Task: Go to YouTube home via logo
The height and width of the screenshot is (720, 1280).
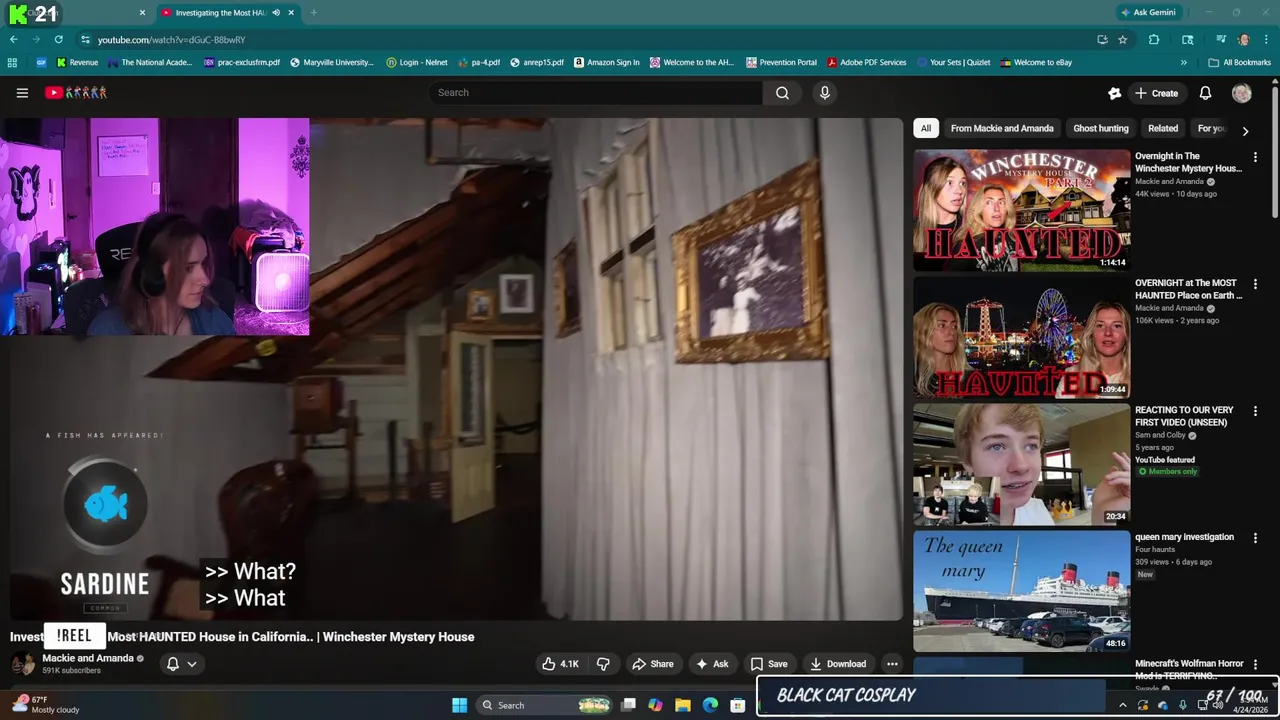Action: [76, 93]
